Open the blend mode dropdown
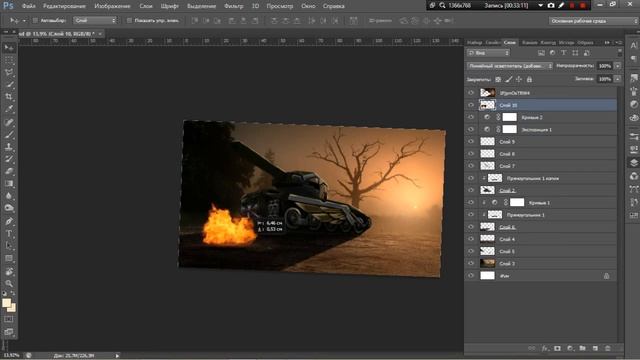The height and width of the screenshot is (360, 640). coord(510,66)
